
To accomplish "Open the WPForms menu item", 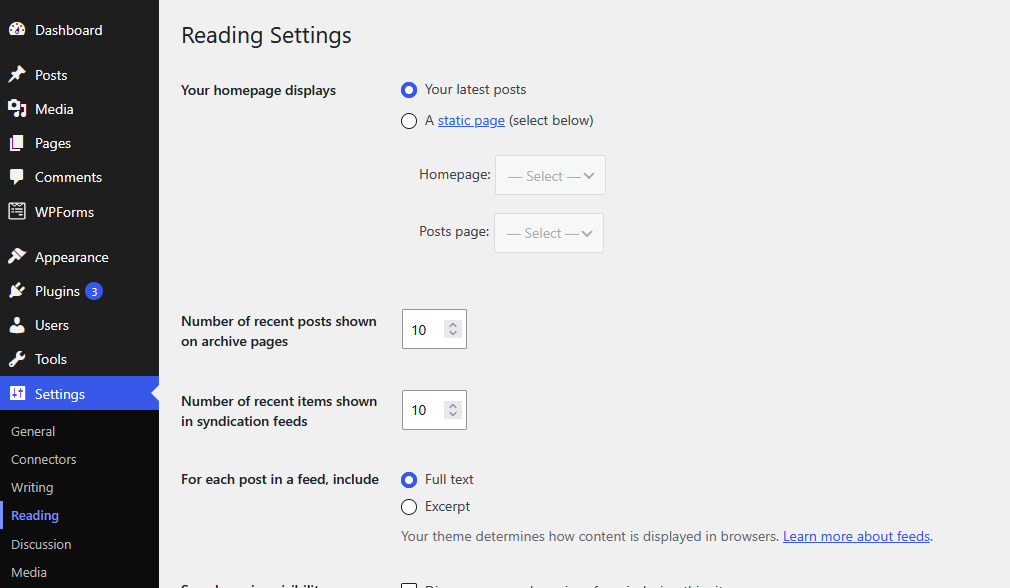I will 79,212.
